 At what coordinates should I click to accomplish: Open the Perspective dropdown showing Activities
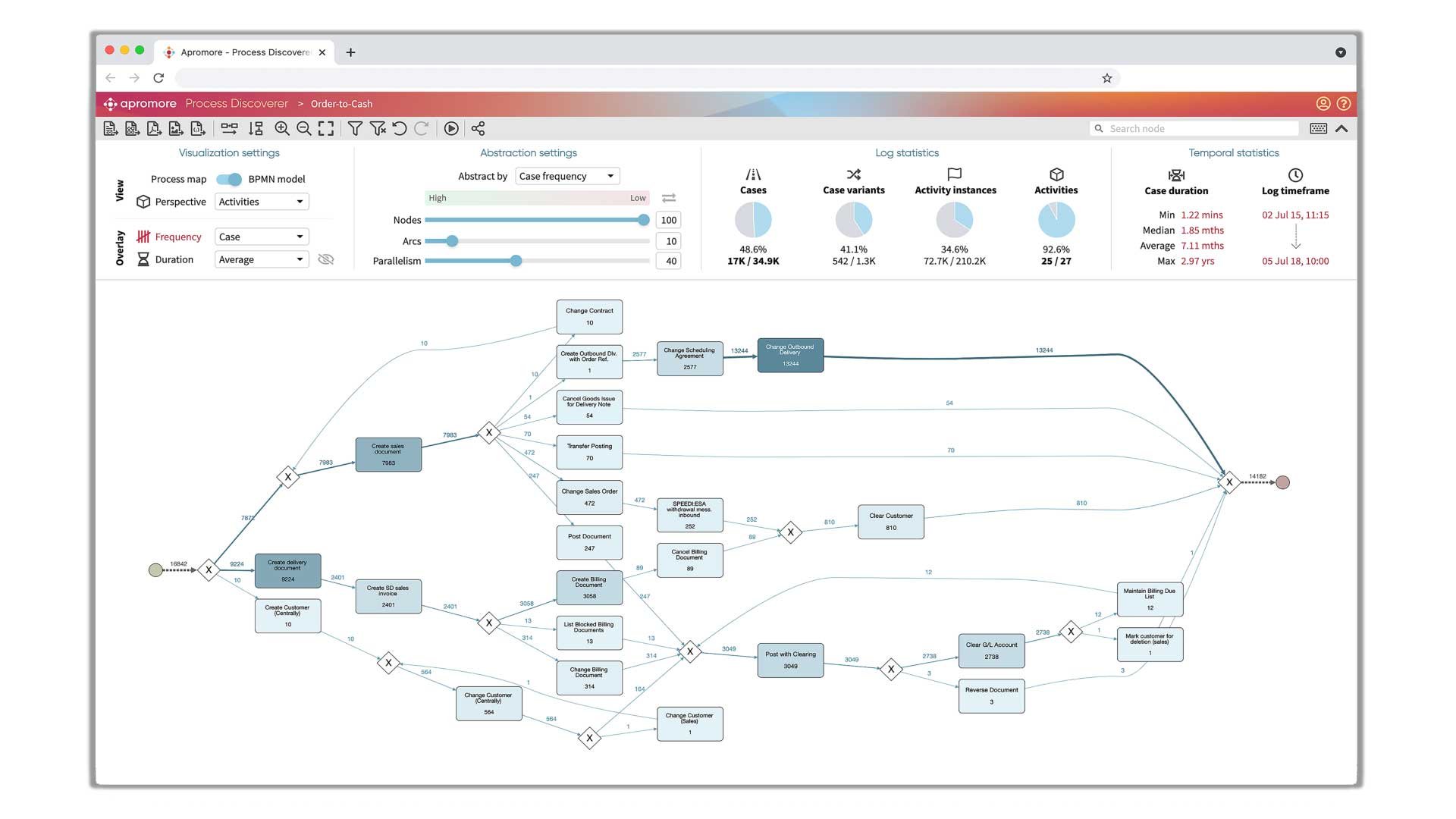click(x=261, y=202)
